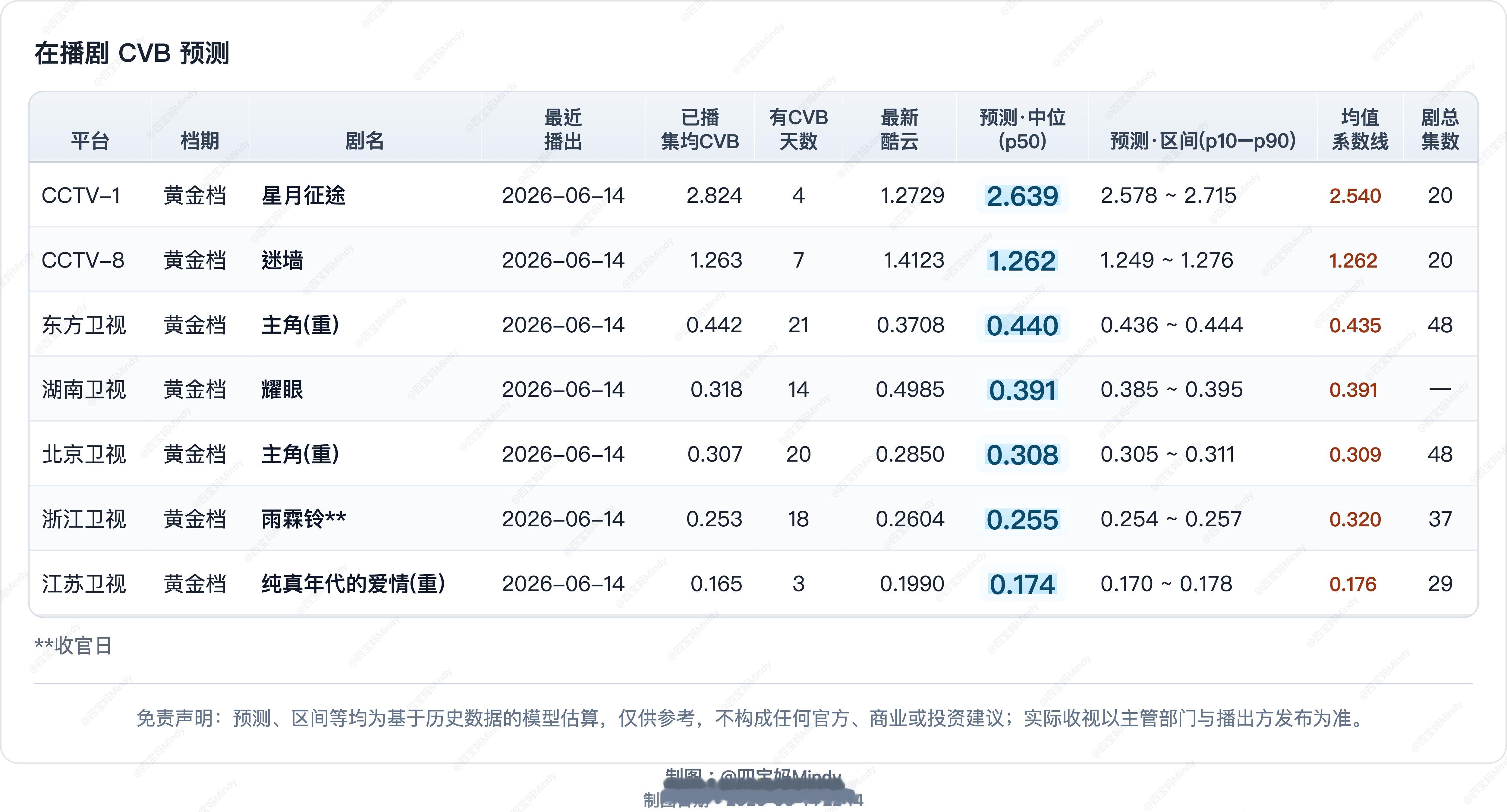Image resolution: width=1507 pixels, height=812 pixels.
Task: Click the interval 0.170 ~ 0.178
Action: (1166, 584)
